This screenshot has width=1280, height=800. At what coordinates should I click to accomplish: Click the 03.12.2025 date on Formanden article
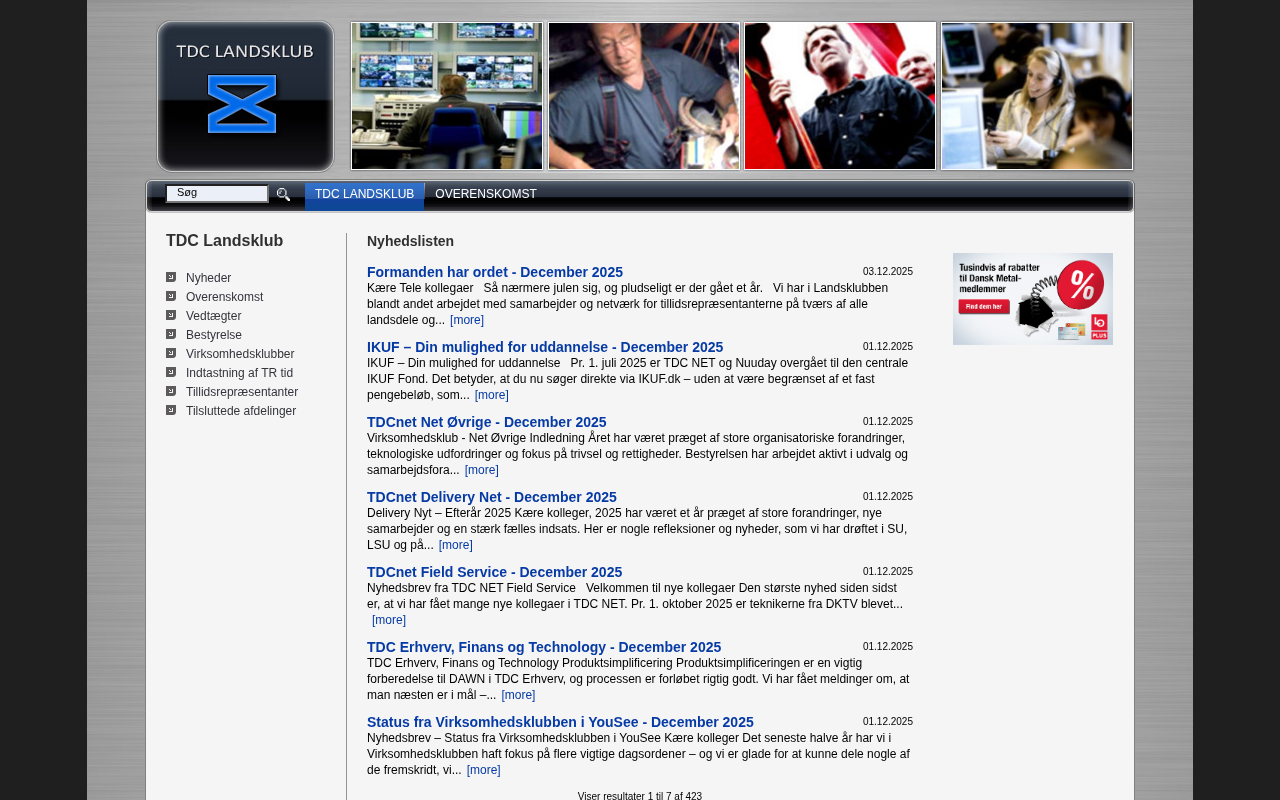pos(888,272)
